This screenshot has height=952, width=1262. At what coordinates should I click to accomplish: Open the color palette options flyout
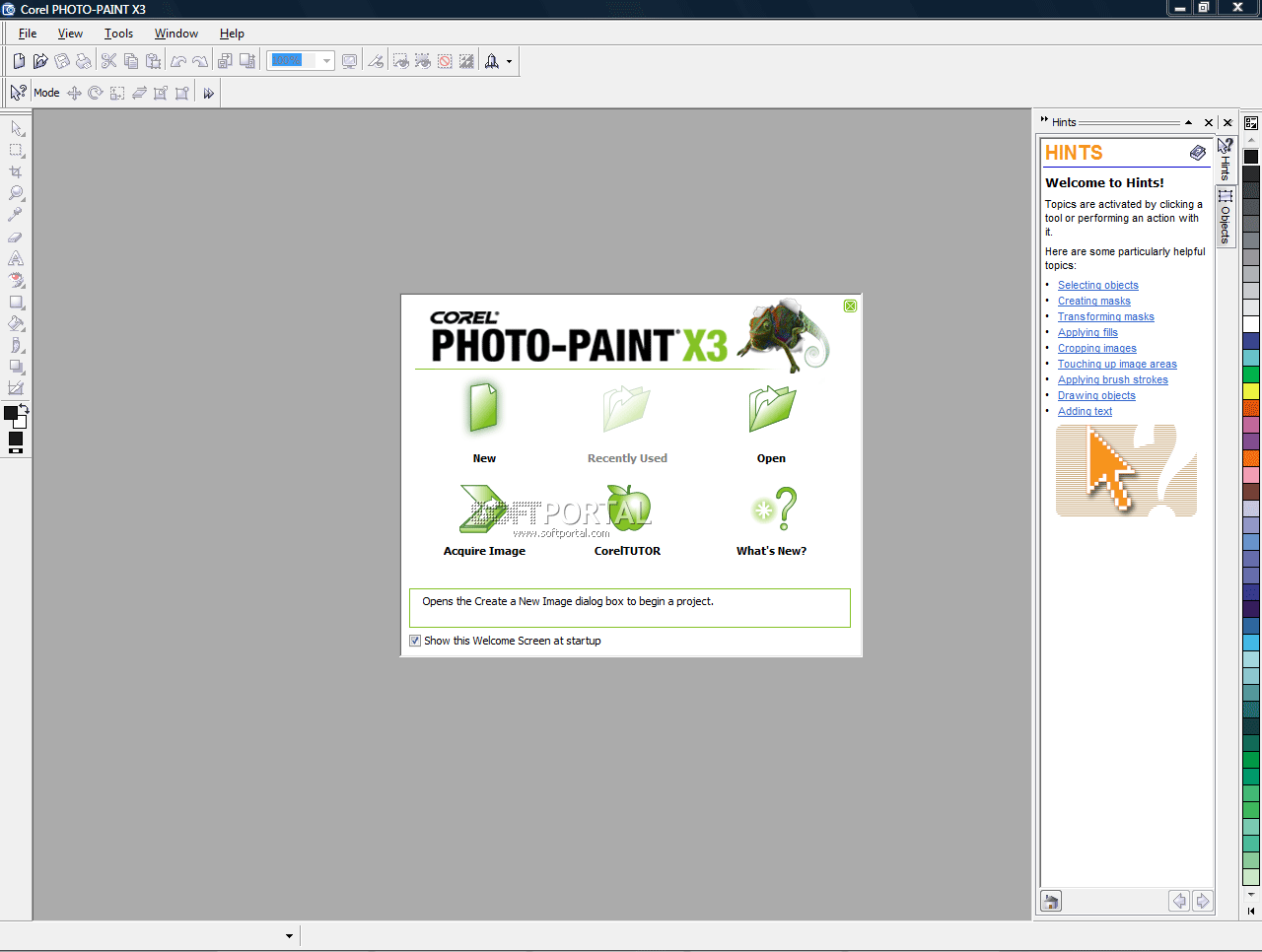pyautogui.click(x=1251, y=123)
